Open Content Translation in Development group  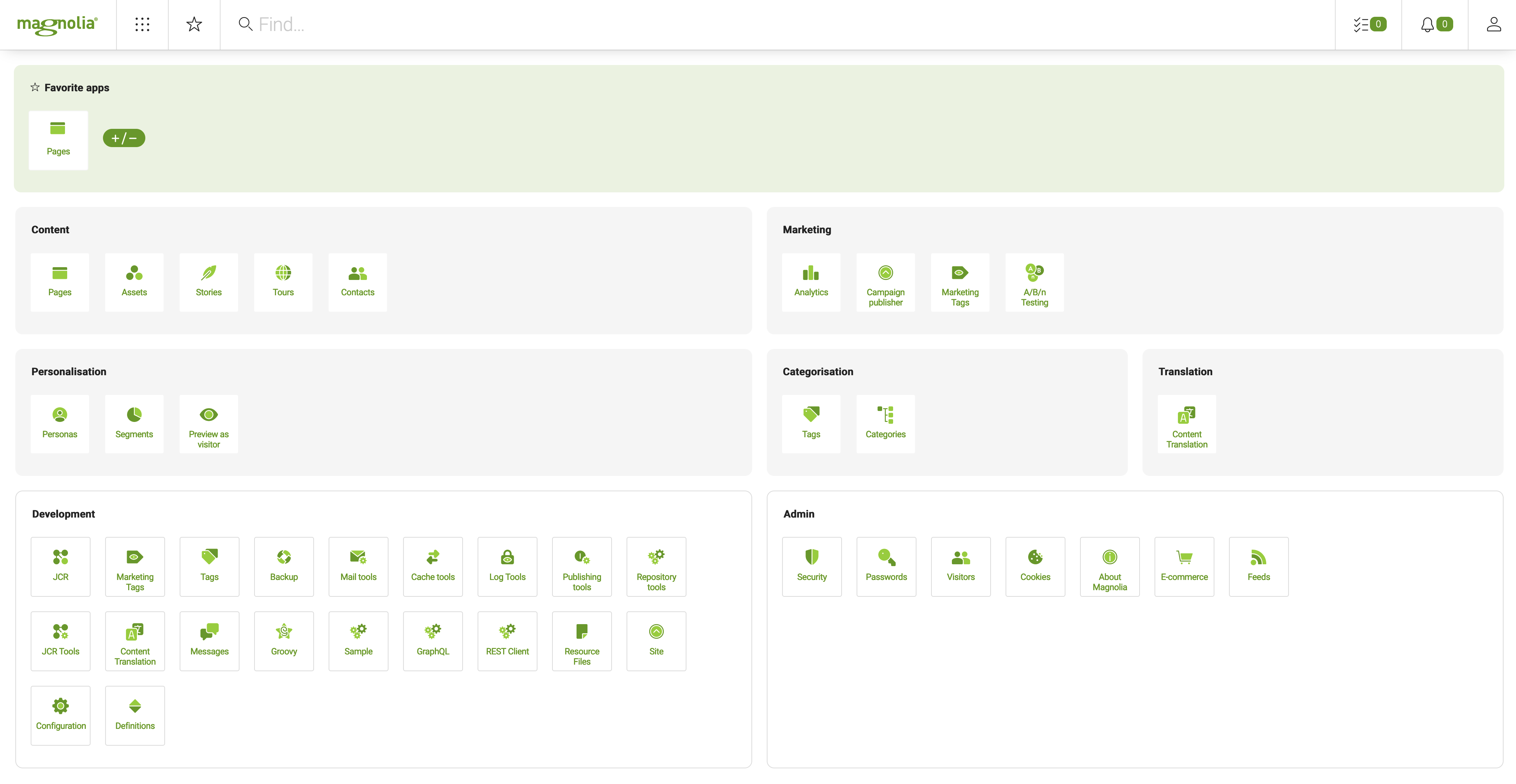tap(135, 641)
